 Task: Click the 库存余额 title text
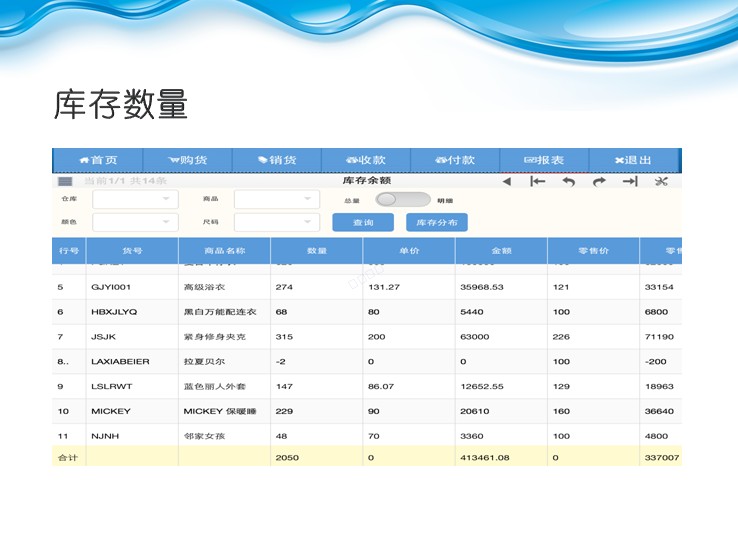pos(367,180)
